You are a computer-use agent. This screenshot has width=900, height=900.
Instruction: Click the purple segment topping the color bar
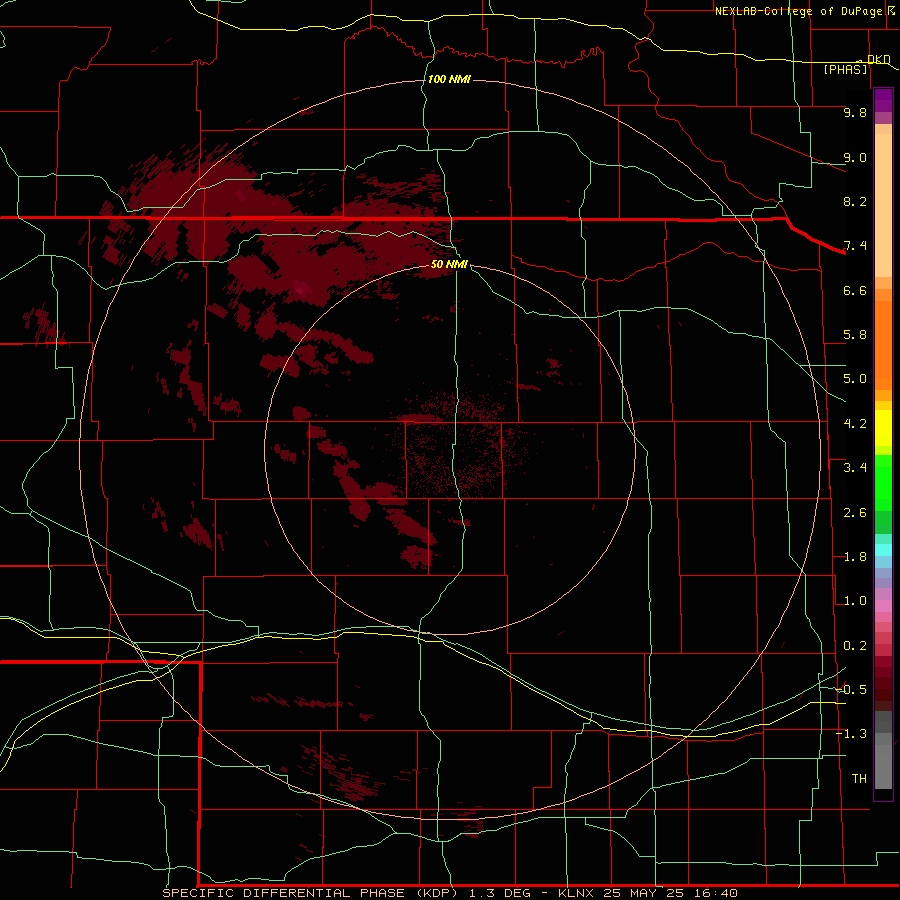883,100
